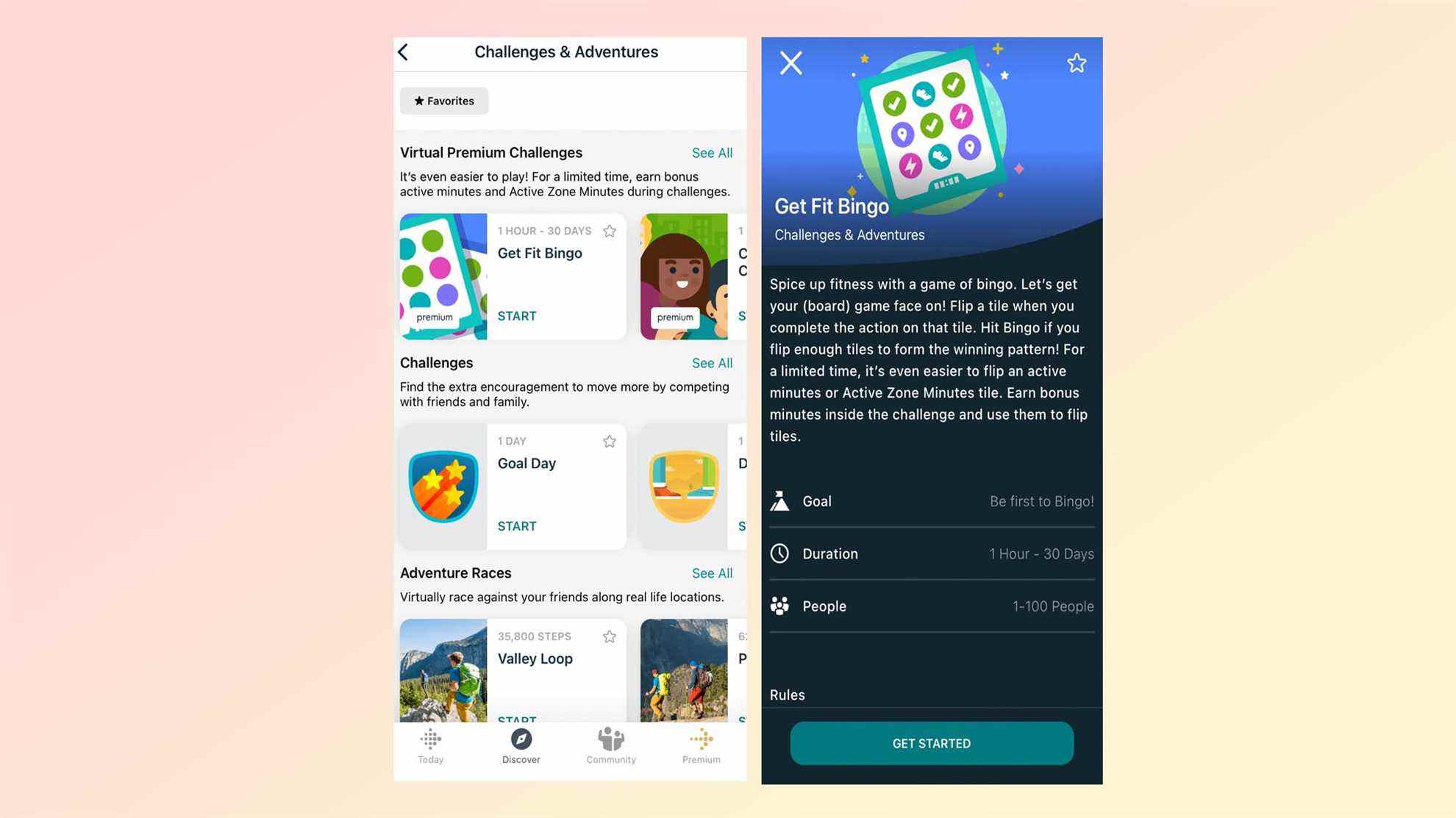Switch to the Challenges section
This screenshot has width=1456, height=818.
point(436,363)
